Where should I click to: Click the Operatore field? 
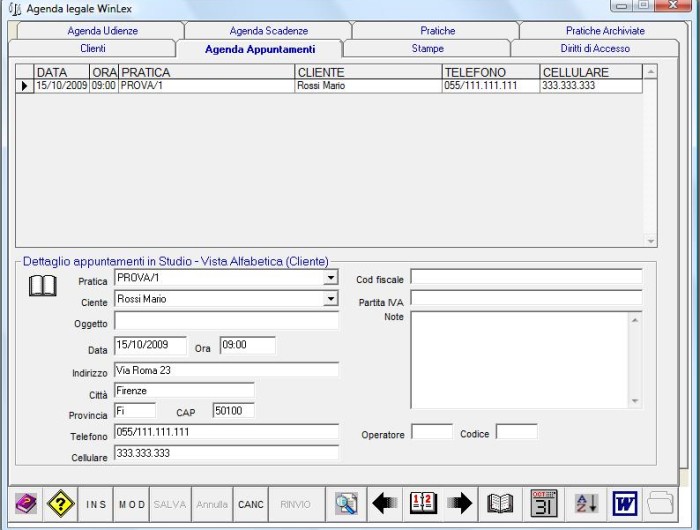(x=432, y=432)
